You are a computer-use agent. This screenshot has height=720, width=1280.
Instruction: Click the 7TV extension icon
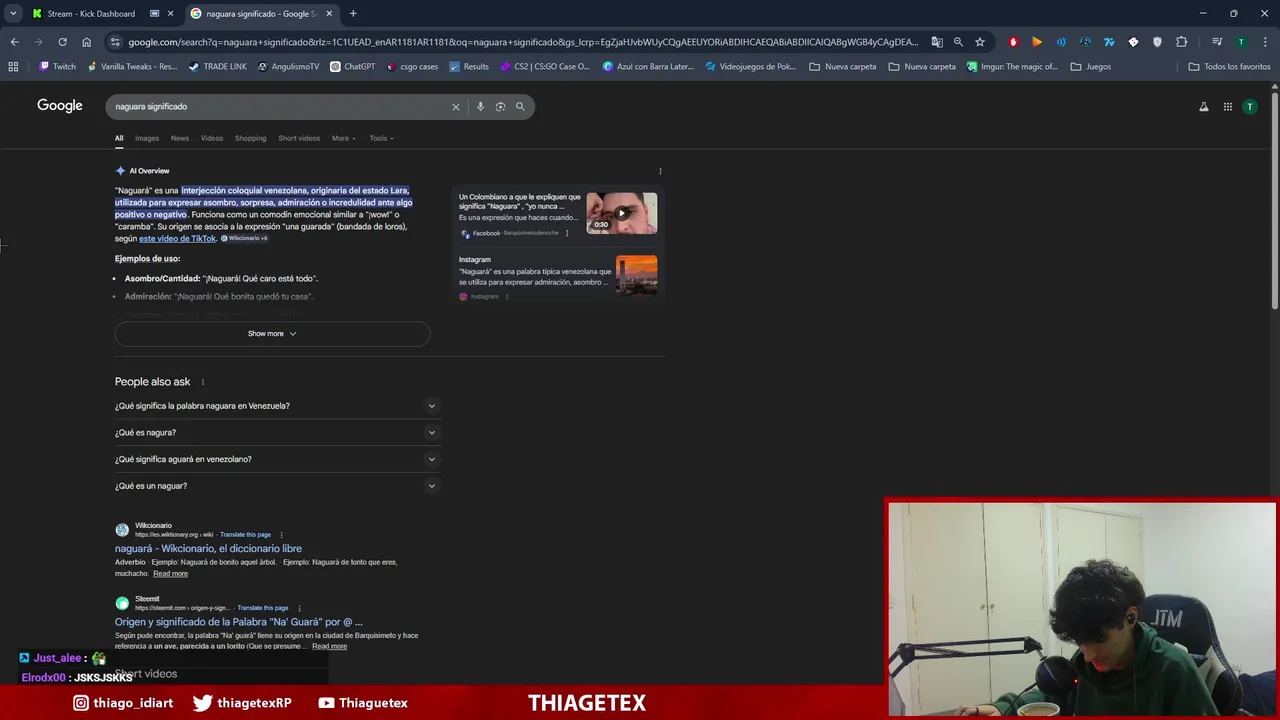coord(1109,42)
